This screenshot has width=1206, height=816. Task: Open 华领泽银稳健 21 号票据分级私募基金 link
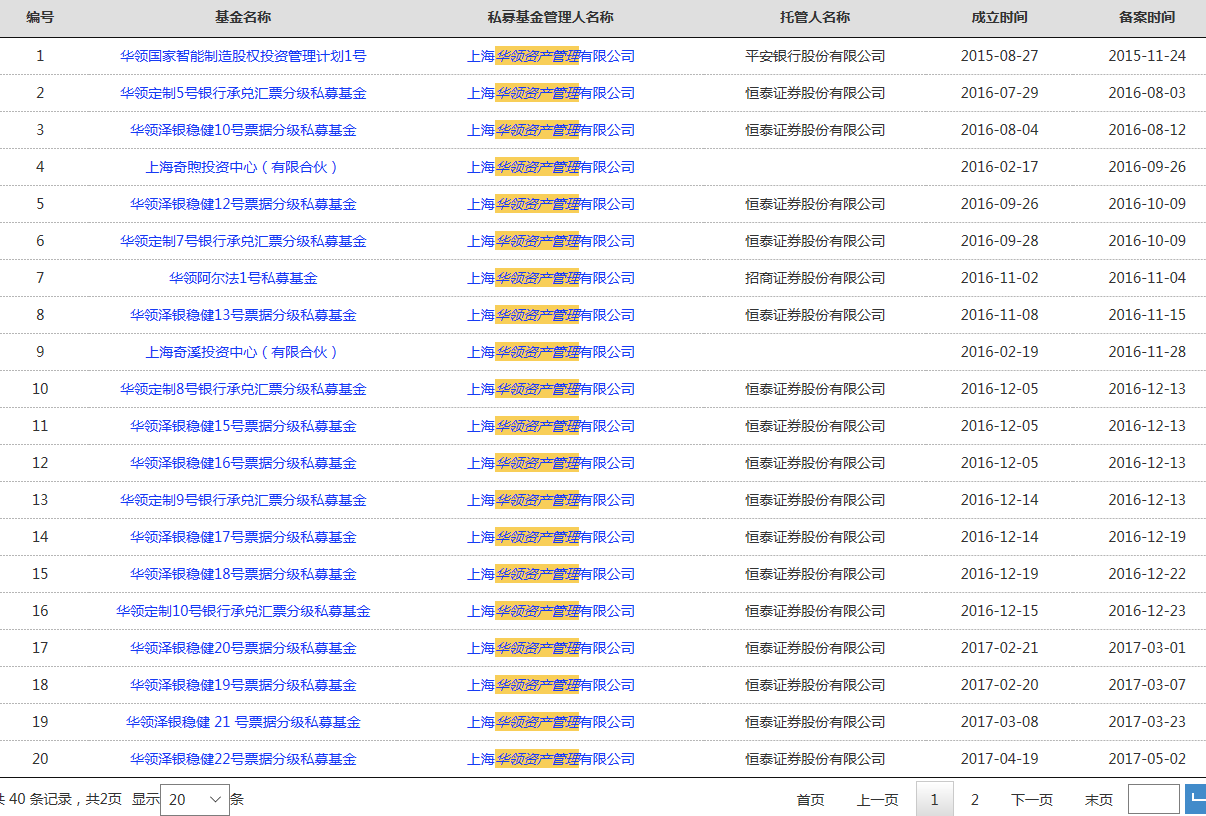tap(243, 722)
